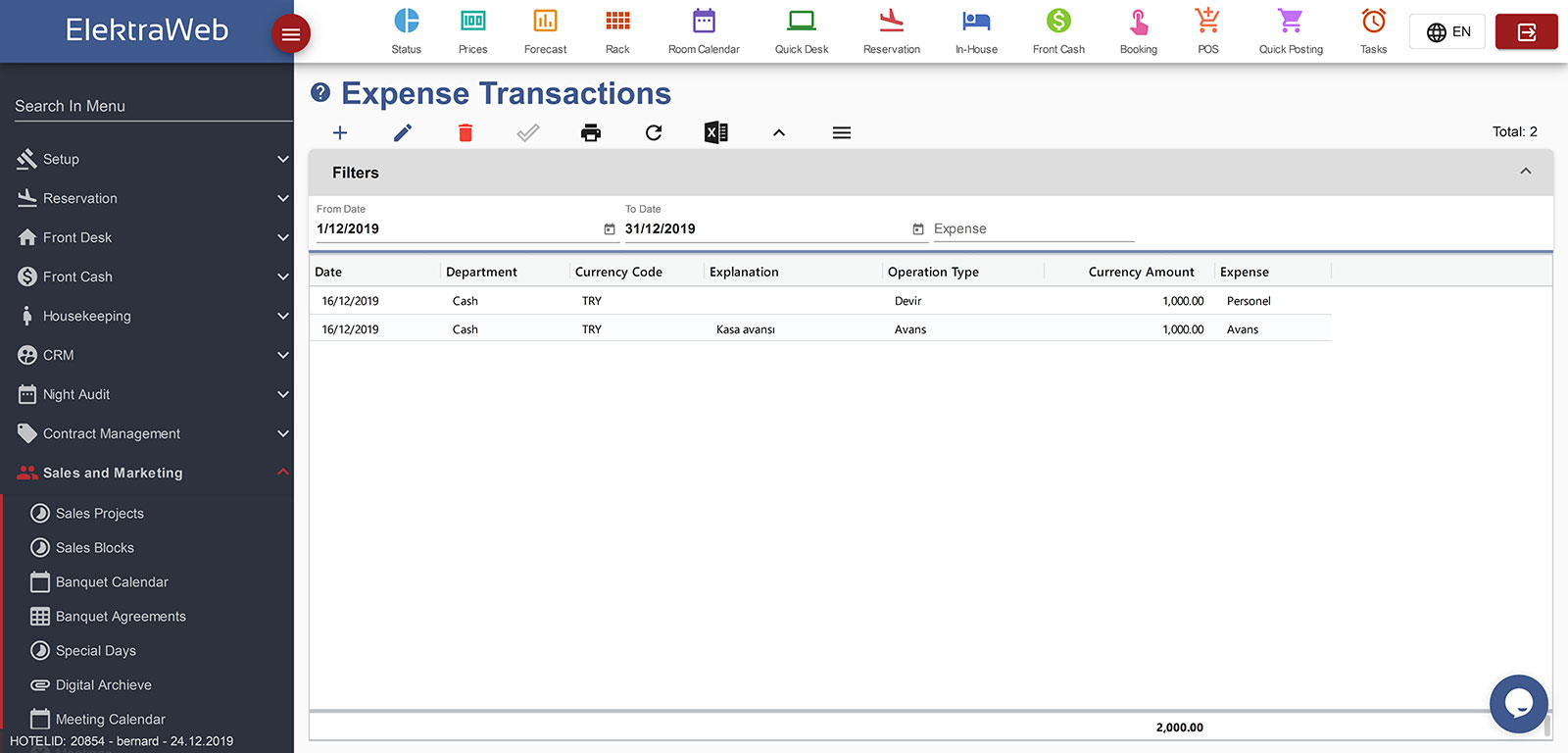Sort by the Date column header

pos(328,272)
